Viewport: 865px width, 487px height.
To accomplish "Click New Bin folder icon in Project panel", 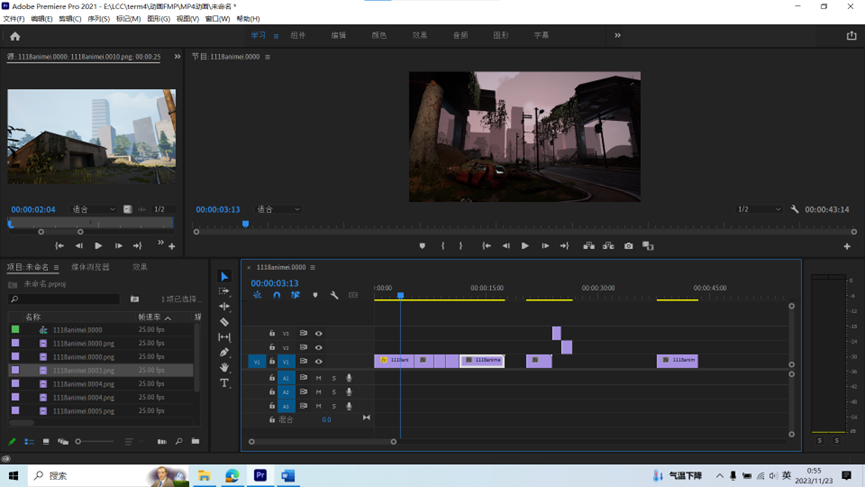I will pyautogui.click(x=195, y=441).
